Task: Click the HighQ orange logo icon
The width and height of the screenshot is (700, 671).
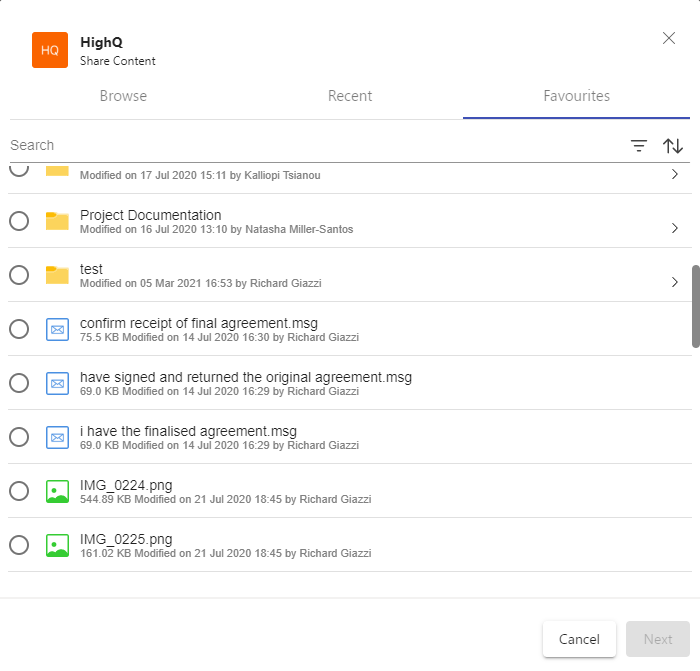Action: coord(50,50)
